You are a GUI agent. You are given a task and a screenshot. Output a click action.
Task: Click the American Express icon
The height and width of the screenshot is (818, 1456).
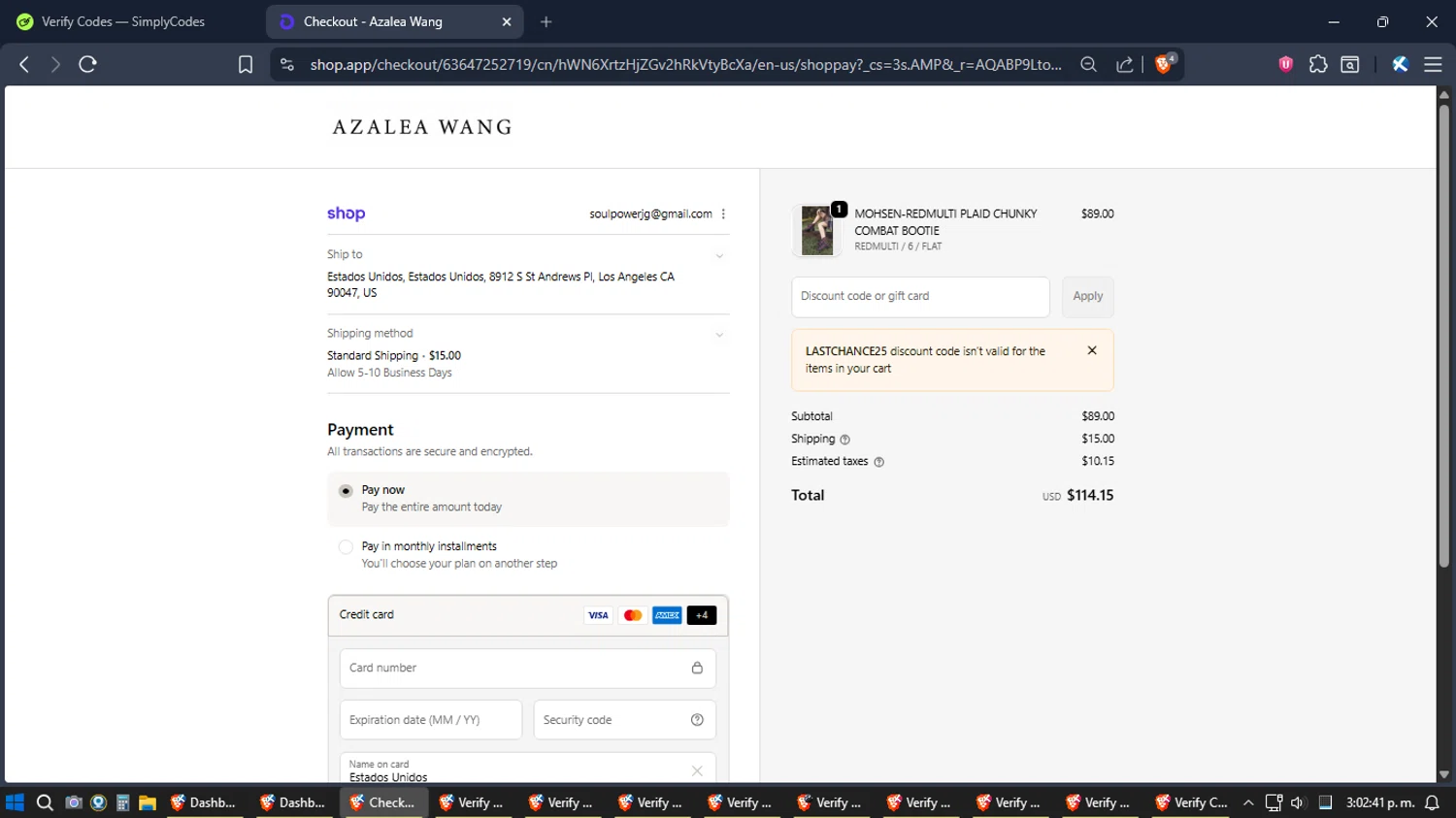coord(667,615)
